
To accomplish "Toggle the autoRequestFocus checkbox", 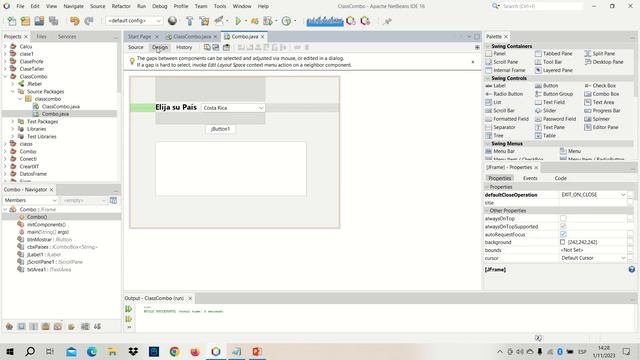I will 563,234.
